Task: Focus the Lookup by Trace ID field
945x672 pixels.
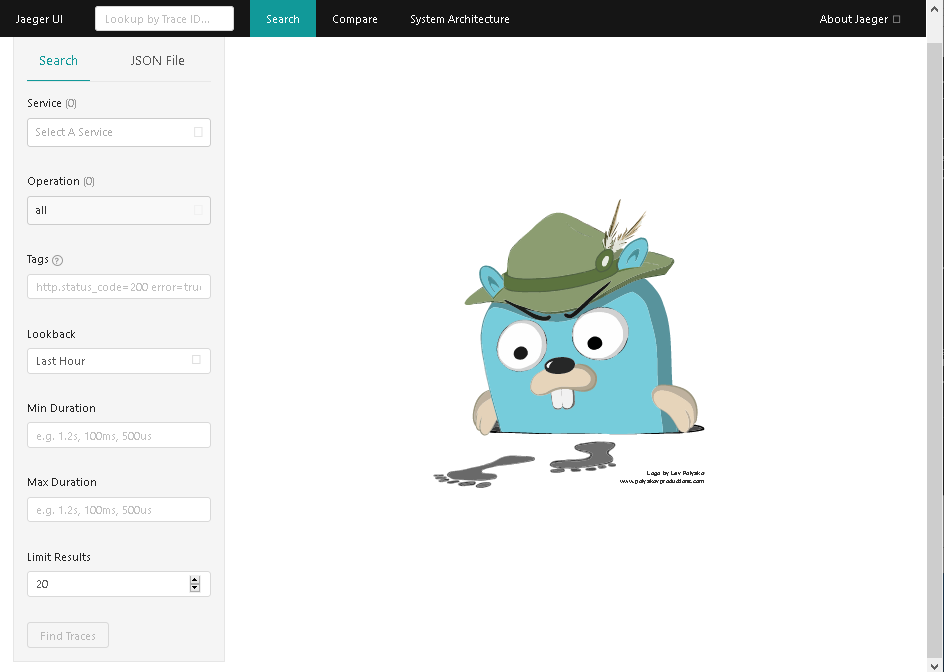Action: pyautogui.click(x=164, y=19)
